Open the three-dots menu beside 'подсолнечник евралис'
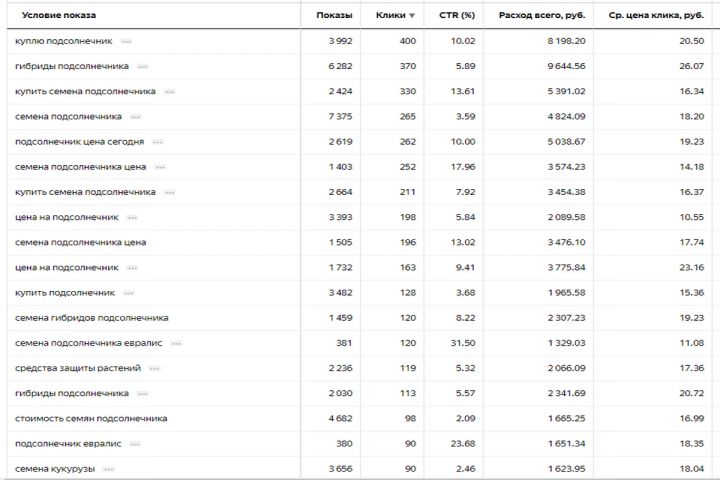Viewport: 720px width, 480px height. [x=135, y=444]
